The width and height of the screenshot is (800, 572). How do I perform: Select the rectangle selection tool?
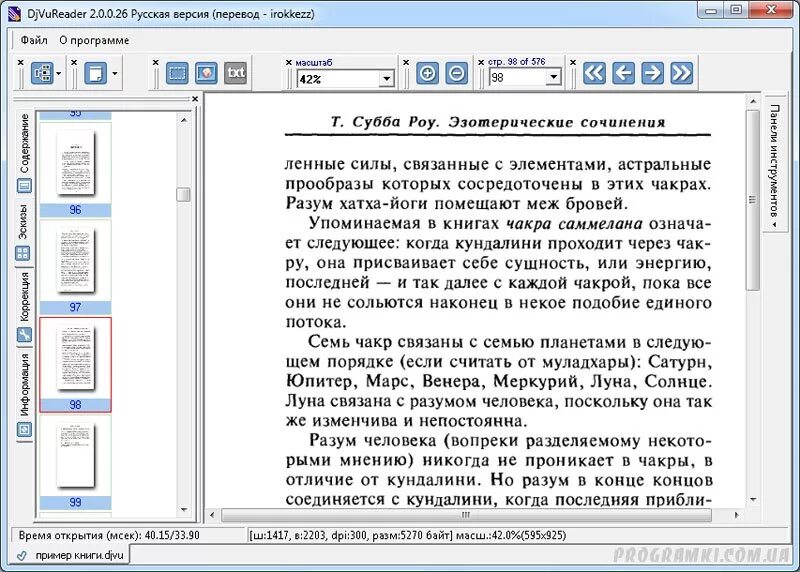(177, 73)
